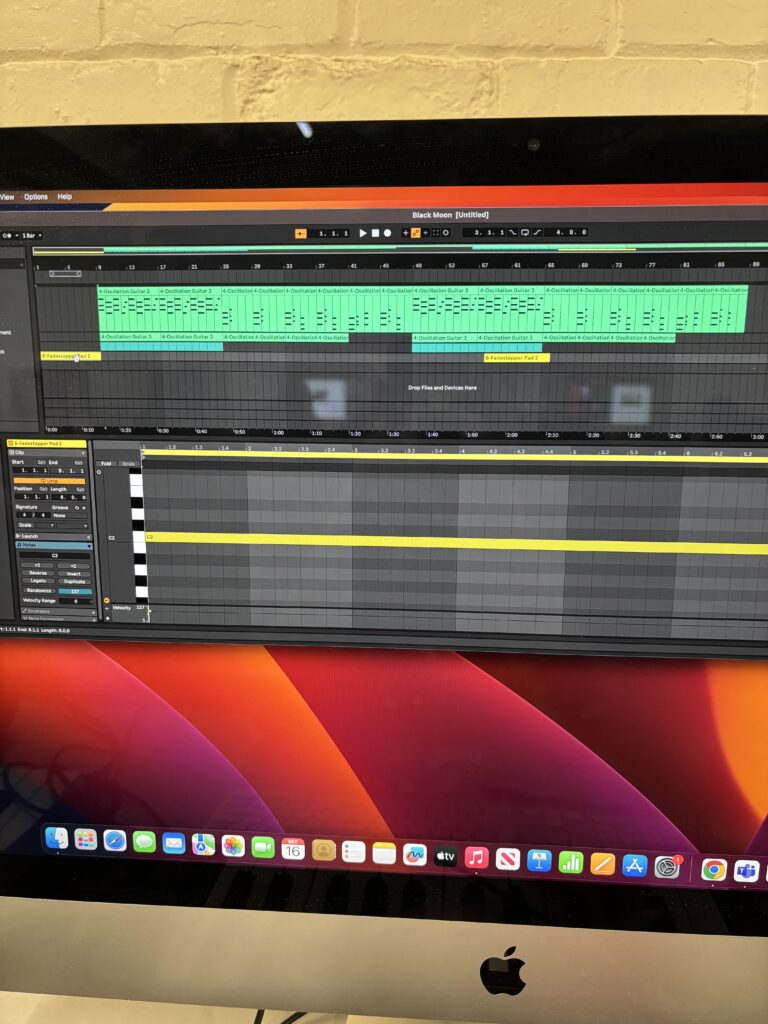Click the Duplicate button
The height and width of the screenshot is (1024, 768).
pyautogui.click(x=74, y=581)
